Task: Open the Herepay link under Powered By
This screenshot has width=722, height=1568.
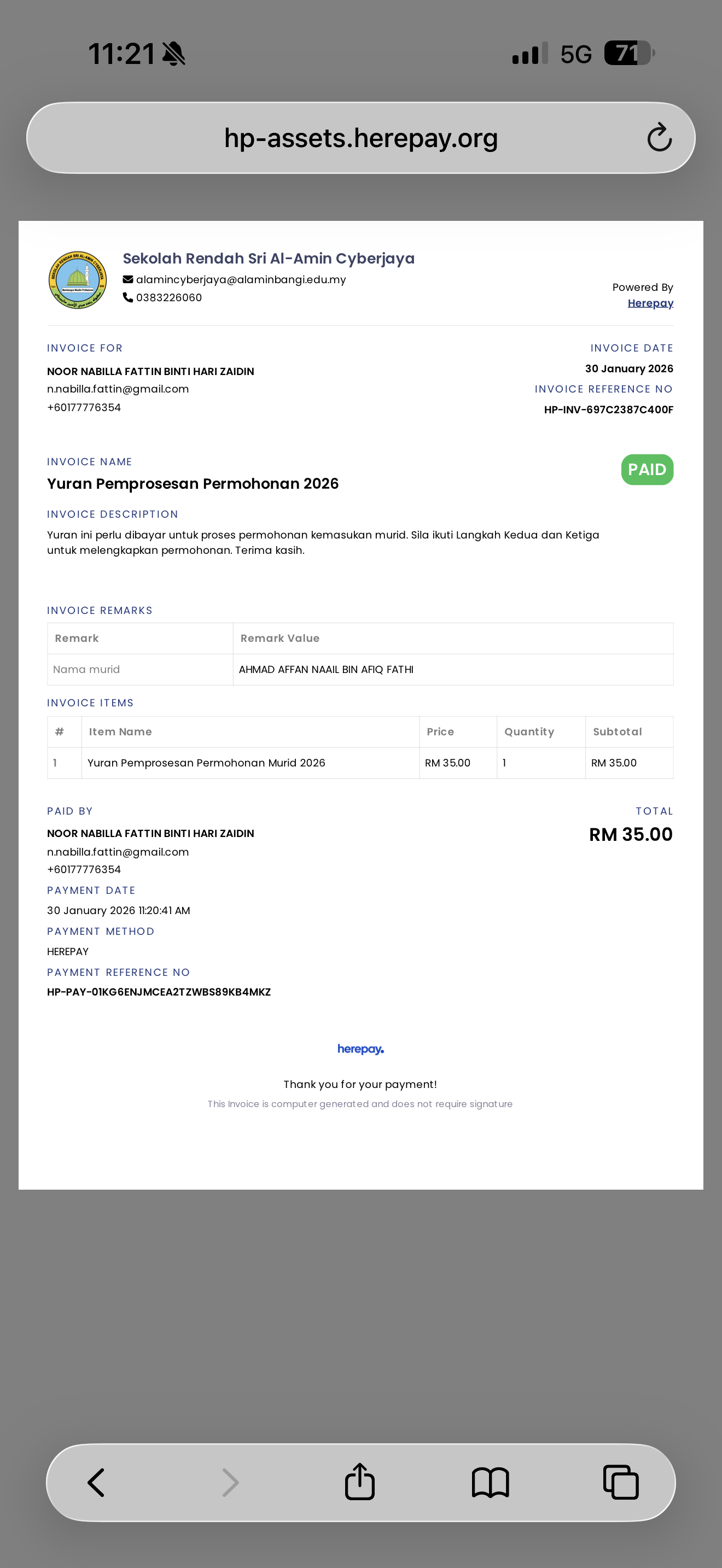Action: [x=650, y=303]
